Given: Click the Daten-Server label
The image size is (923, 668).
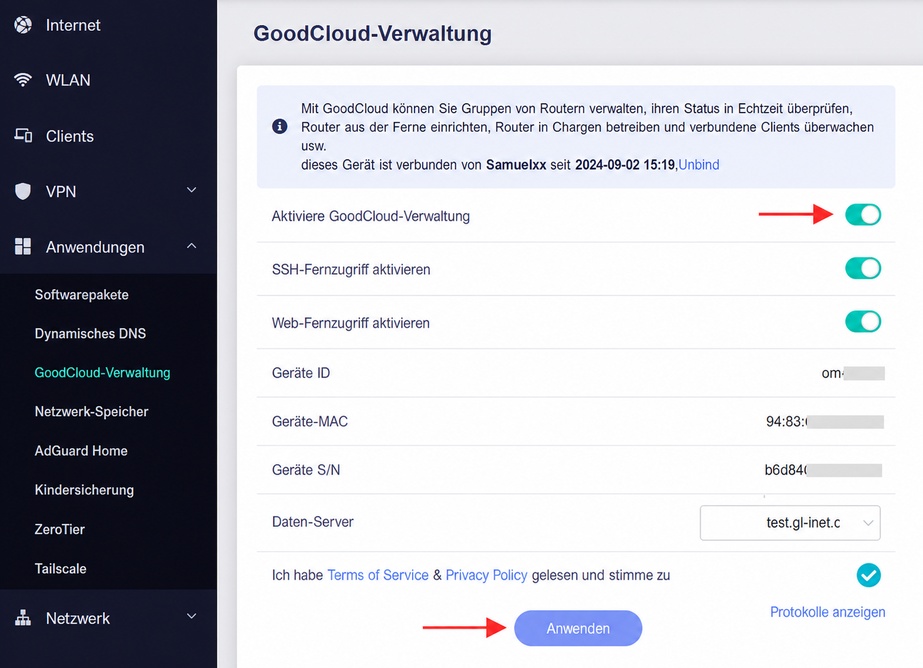Looking at the screenshot, I should pos(313,522).
